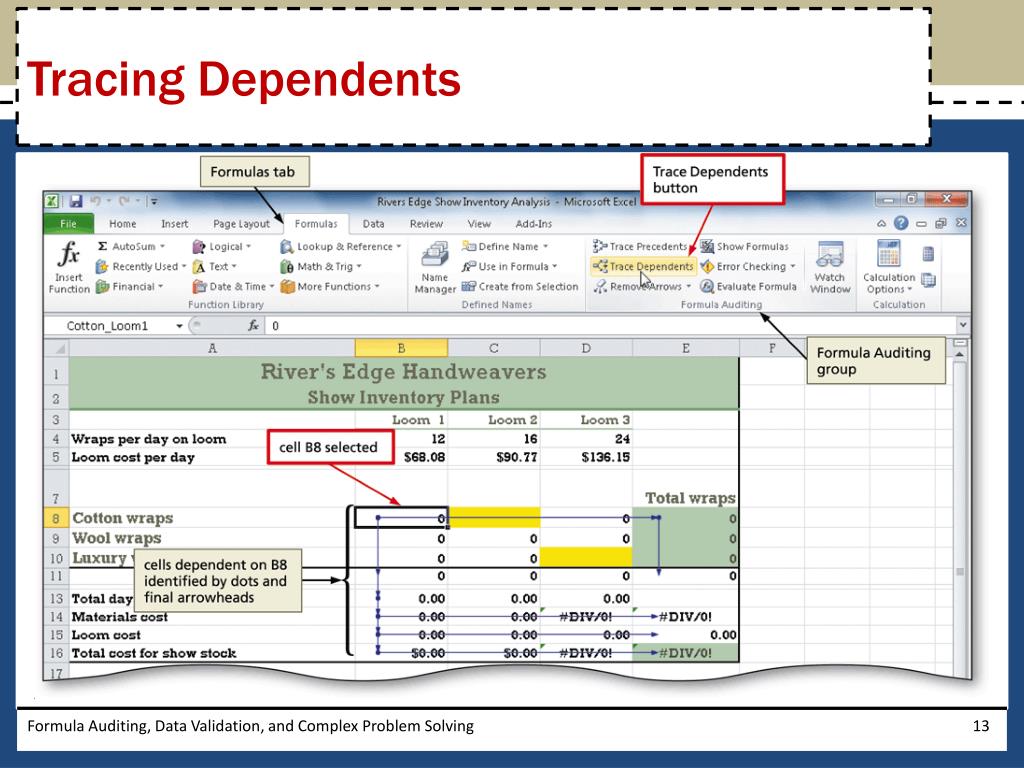This screenshot has width=1024, height=768.
Task: Open Define Name dropdown arrow
Action: (x=545, y=246)
